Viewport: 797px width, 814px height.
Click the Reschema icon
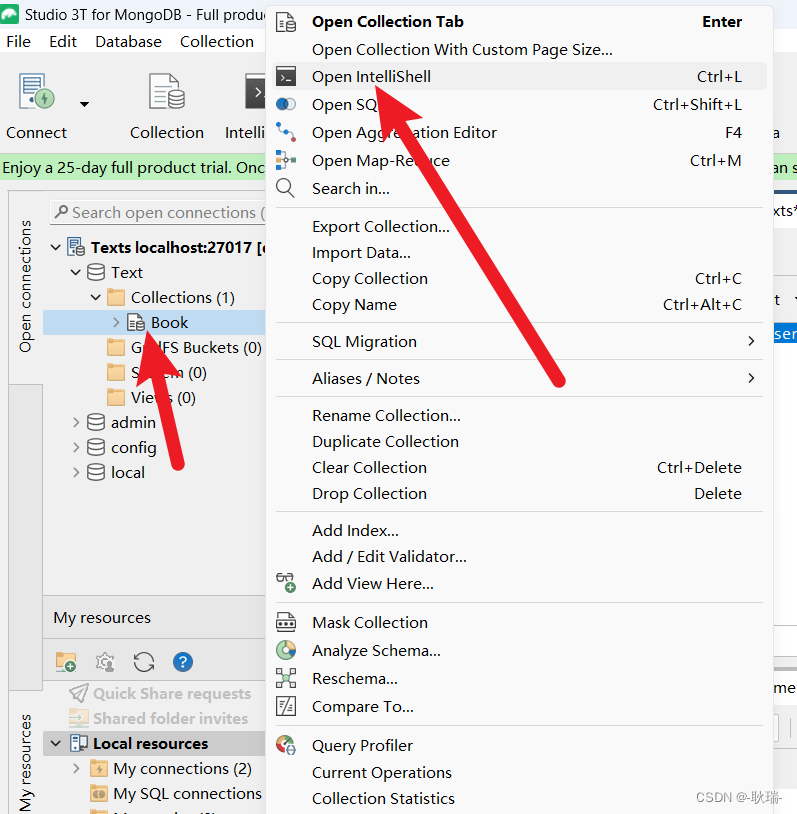pyautogui.click(x=286, y=678)
